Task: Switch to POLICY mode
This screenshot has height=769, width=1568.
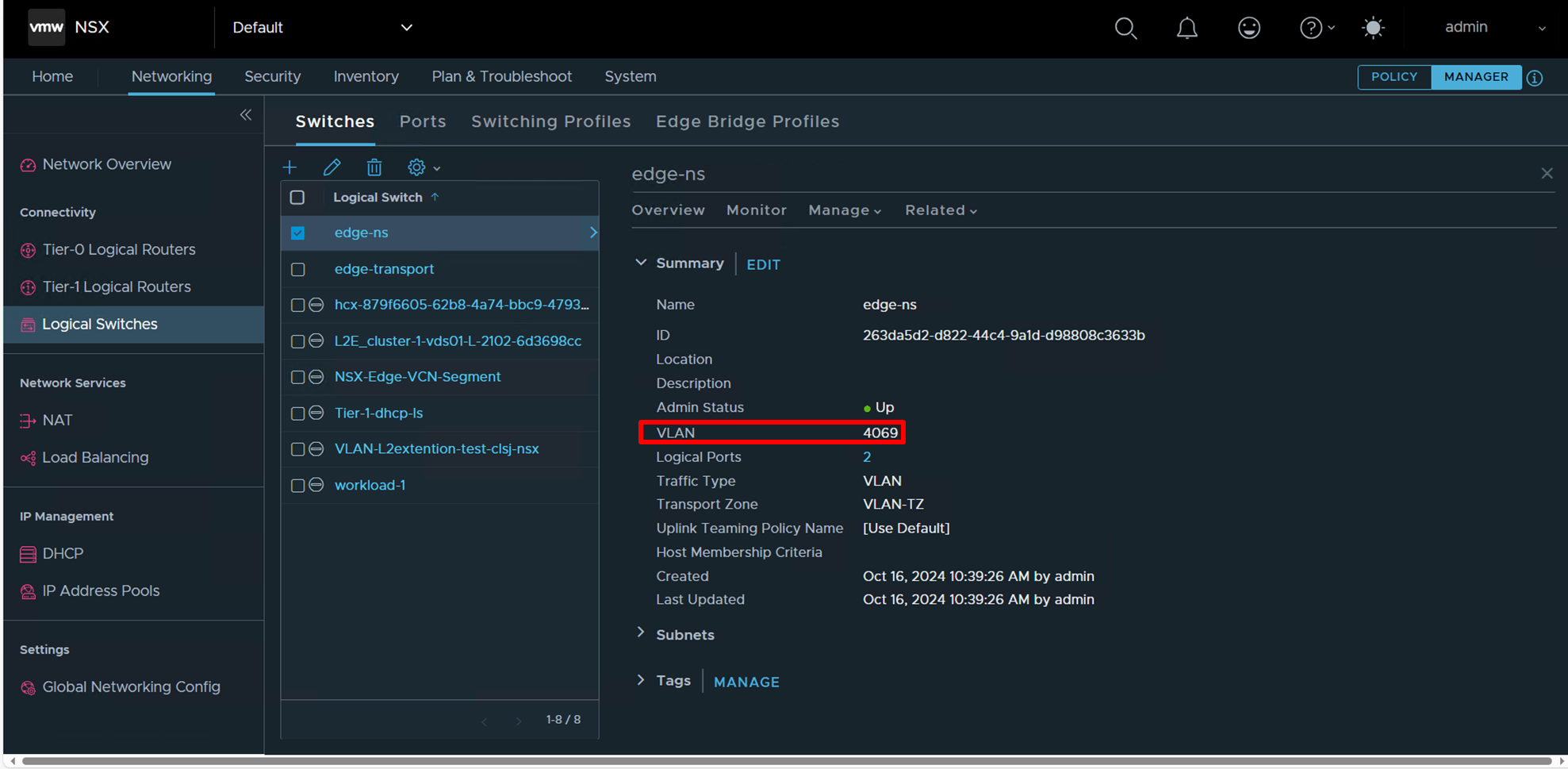Action: click(1394, 77)
